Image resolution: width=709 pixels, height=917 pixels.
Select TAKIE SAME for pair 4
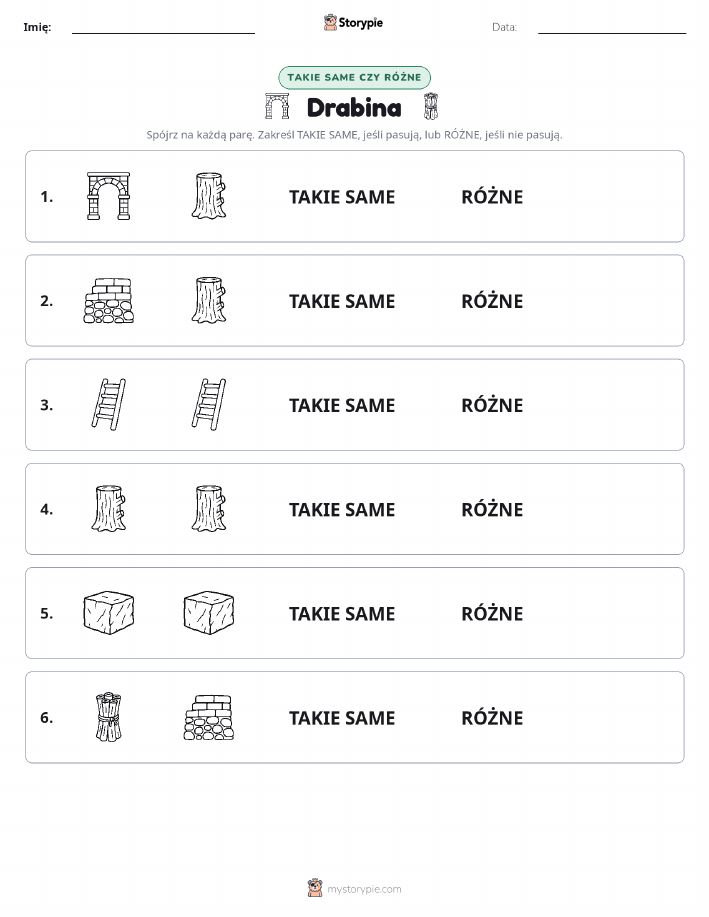click(x=342, y=509)
